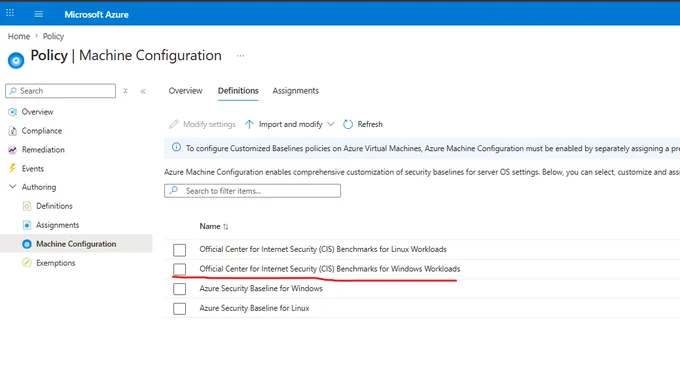
Task: Check Azure Security Baseline for Windows box
Action: 180,289
